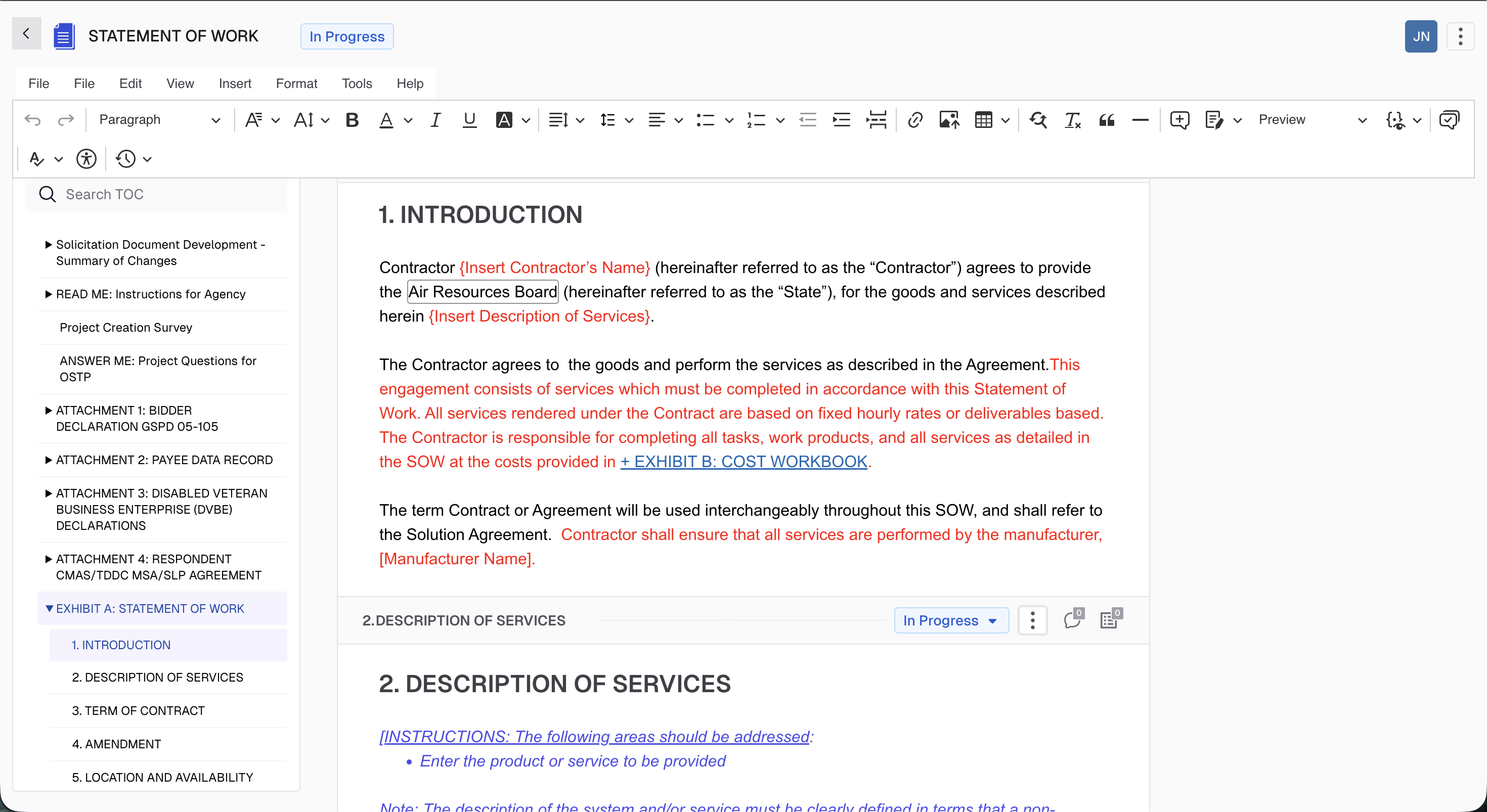Click the Bold formatting icon
1487x812 pixels.
click(352, 119)
